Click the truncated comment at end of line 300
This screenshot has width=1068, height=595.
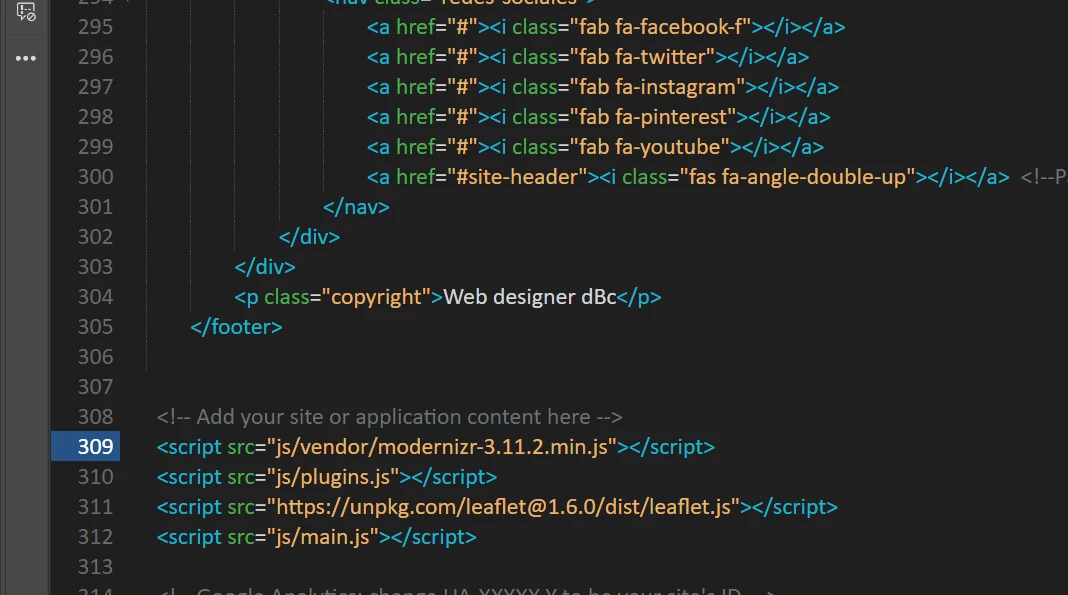pos(1043,177)
